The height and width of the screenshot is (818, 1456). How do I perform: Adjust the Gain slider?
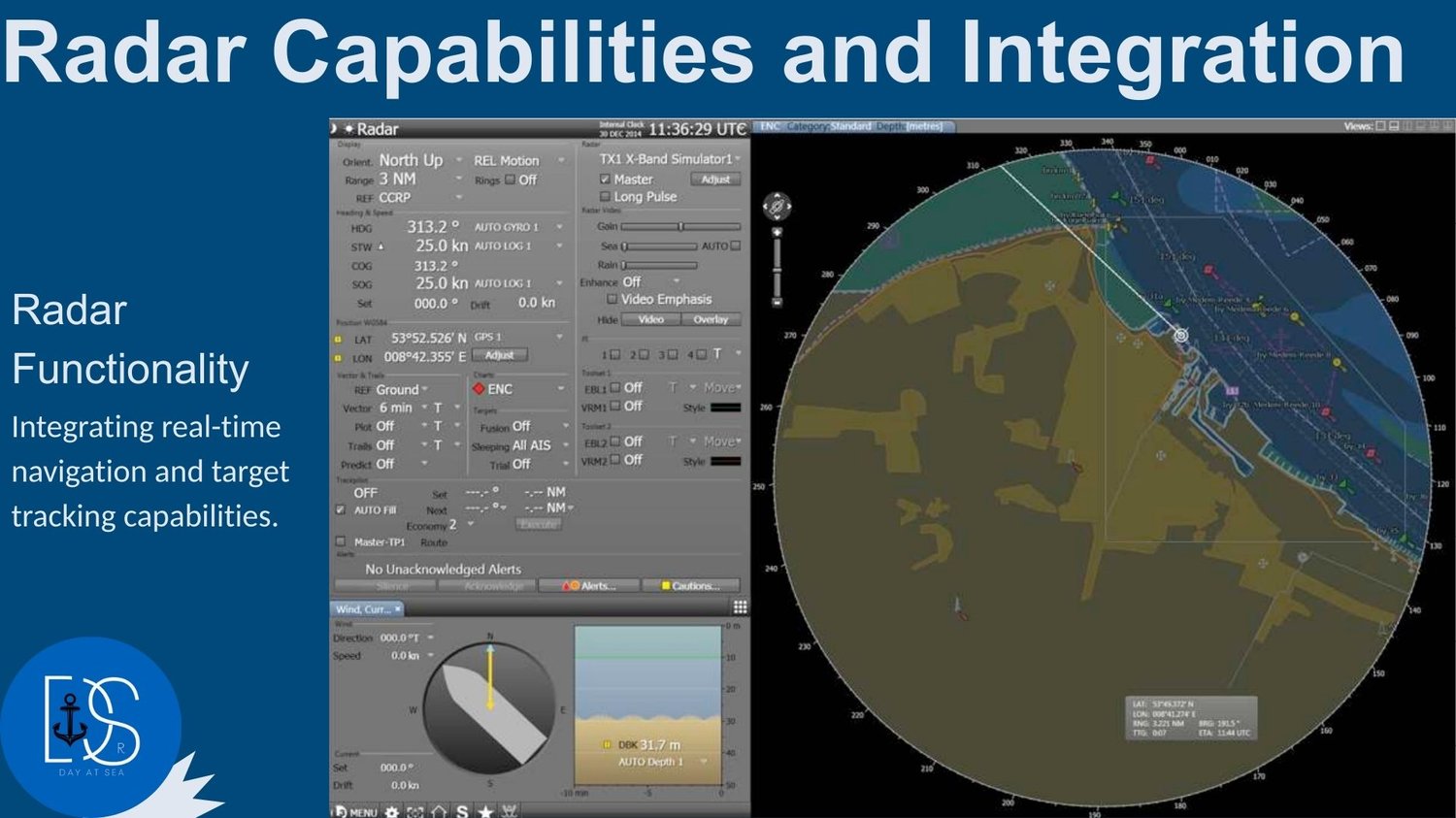[x=680, y=226]
